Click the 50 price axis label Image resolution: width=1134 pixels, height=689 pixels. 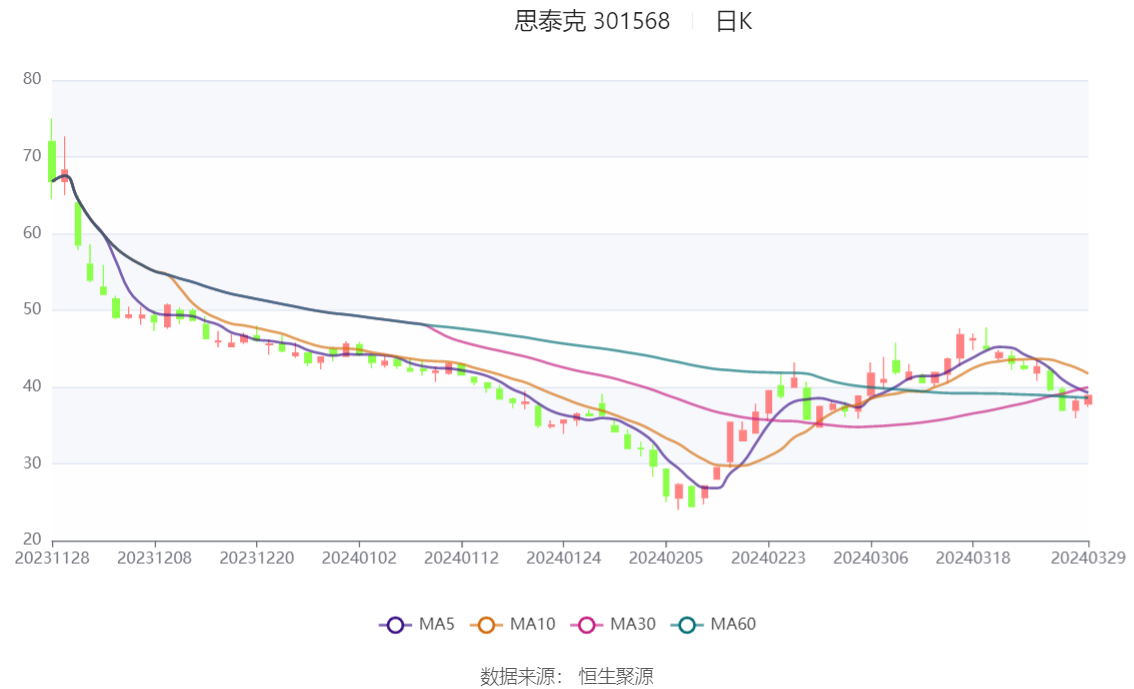pos(32,309)
